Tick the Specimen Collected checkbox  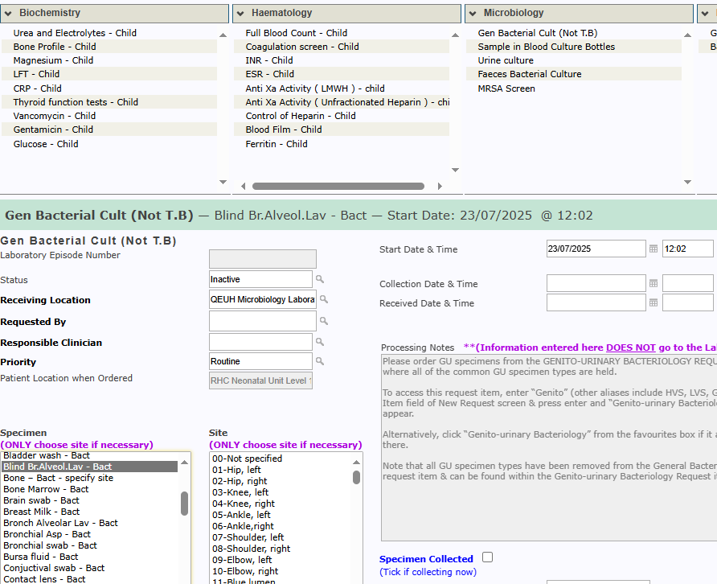[x=488, y=558]
